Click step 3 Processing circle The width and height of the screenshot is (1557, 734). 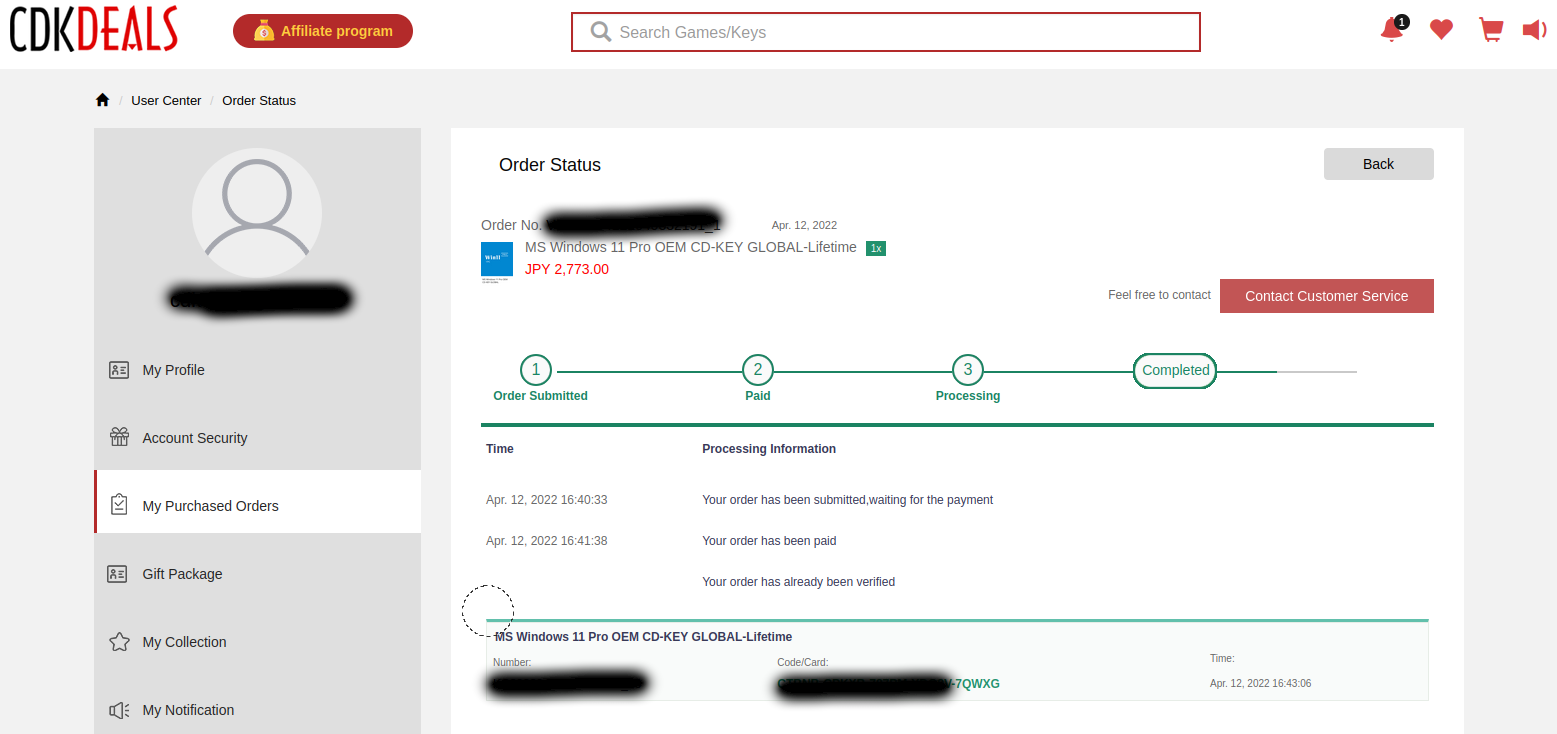click(x=968, y=370)
